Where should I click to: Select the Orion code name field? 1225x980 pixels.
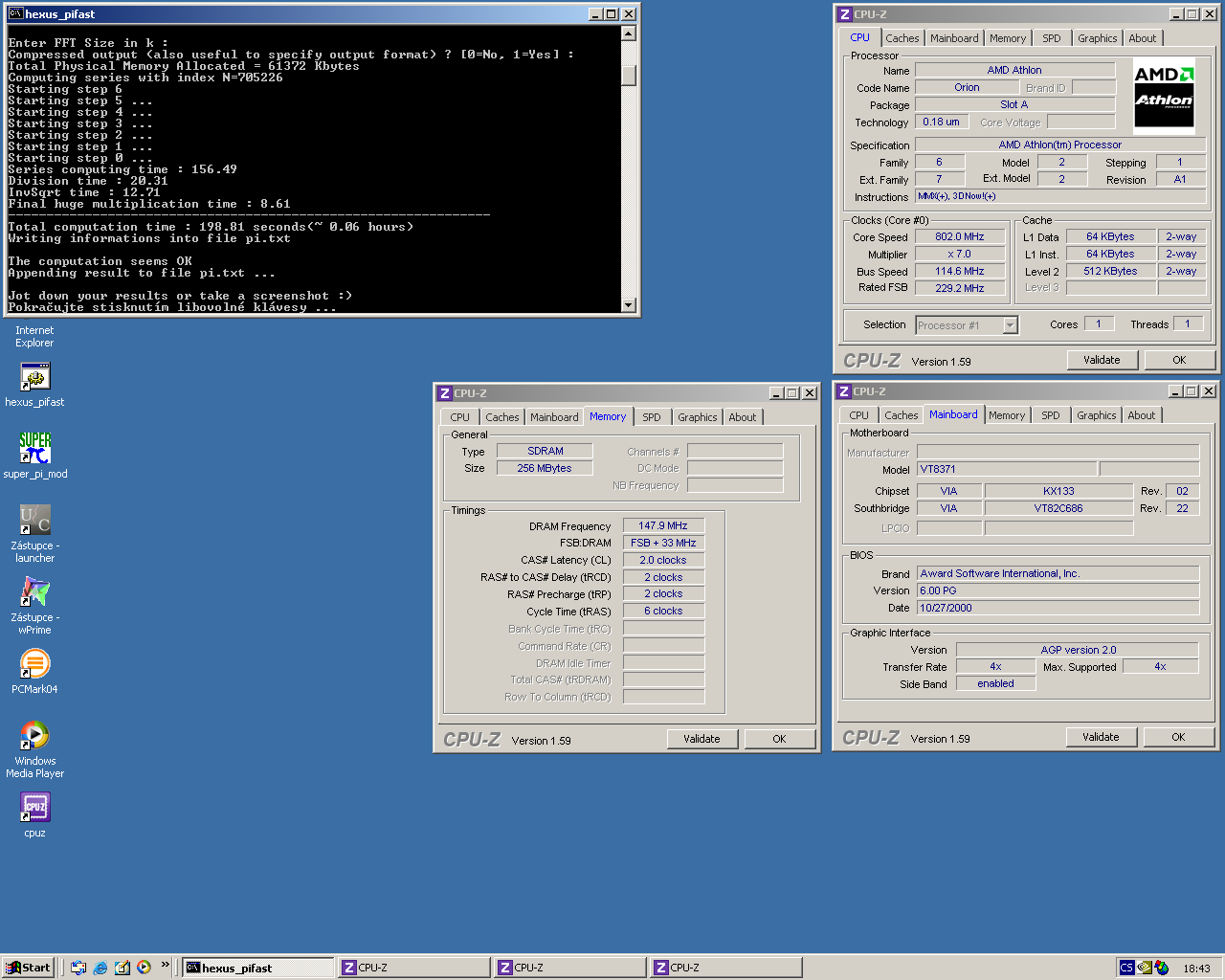(967, 87)
